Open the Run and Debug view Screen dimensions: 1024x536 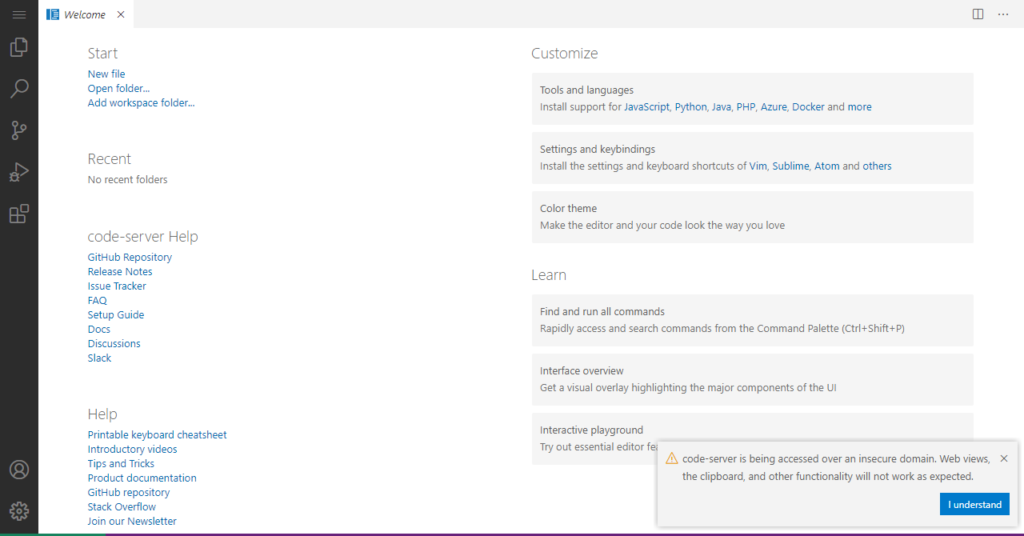coord(19,172)
